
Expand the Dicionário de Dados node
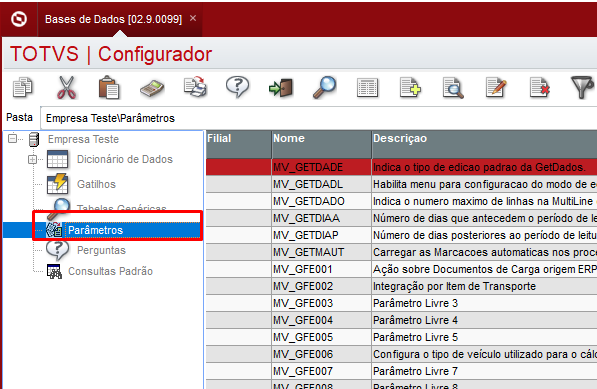tap(33, 159)
